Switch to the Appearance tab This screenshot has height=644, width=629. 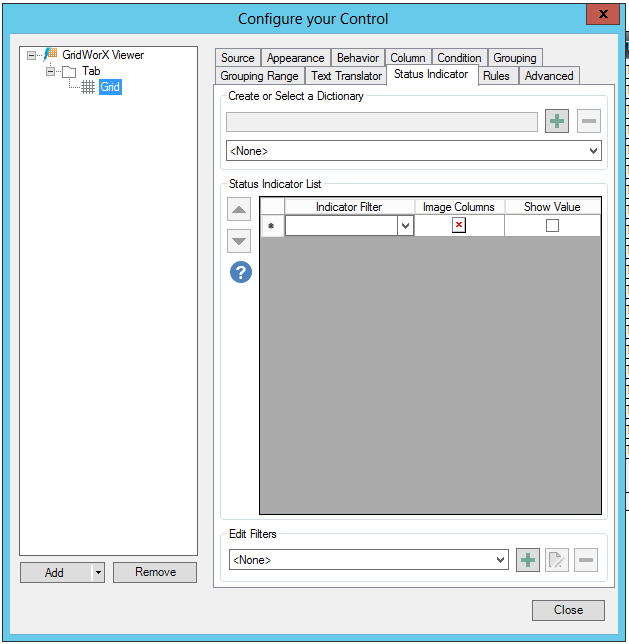pos(295,58)
